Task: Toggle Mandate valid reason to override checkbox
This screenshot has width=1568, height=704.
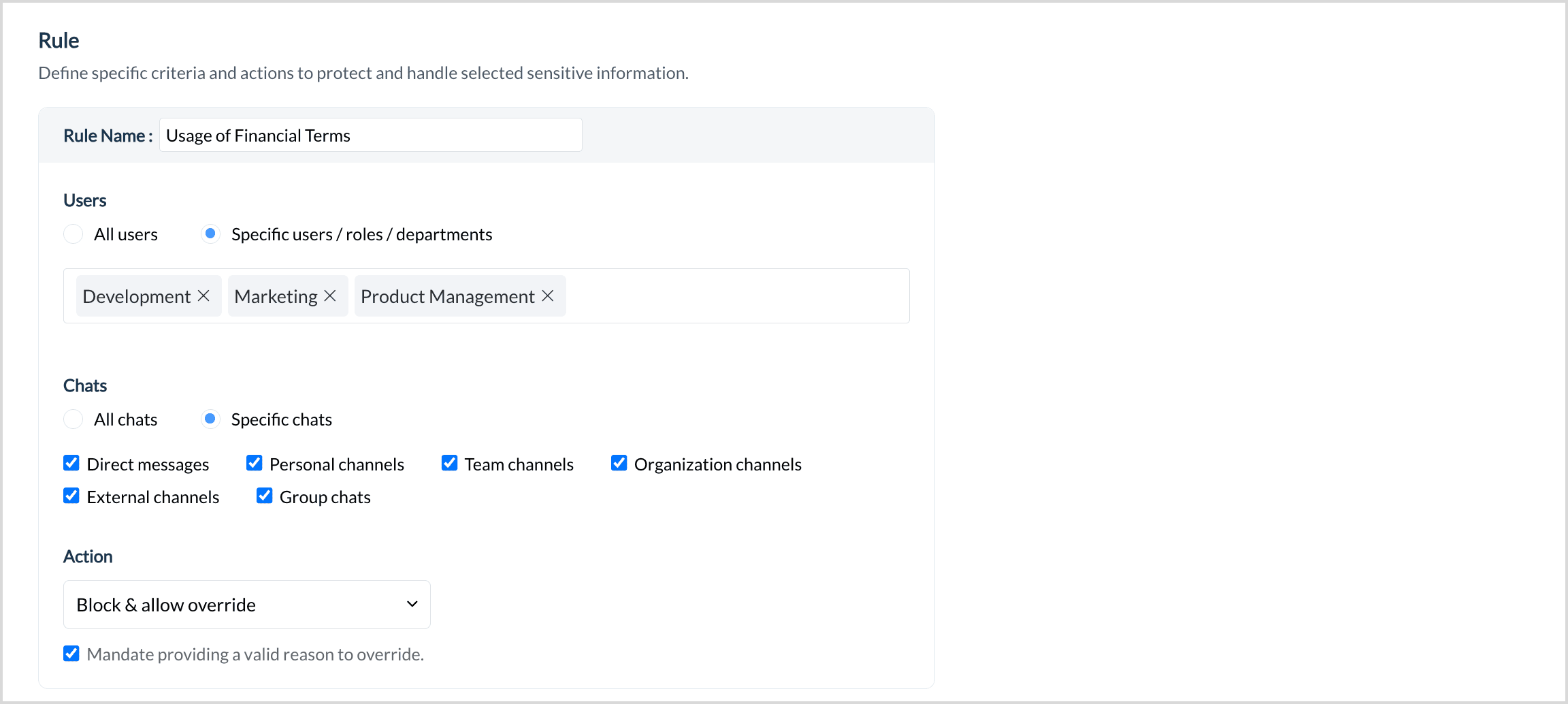Action: 71,654
